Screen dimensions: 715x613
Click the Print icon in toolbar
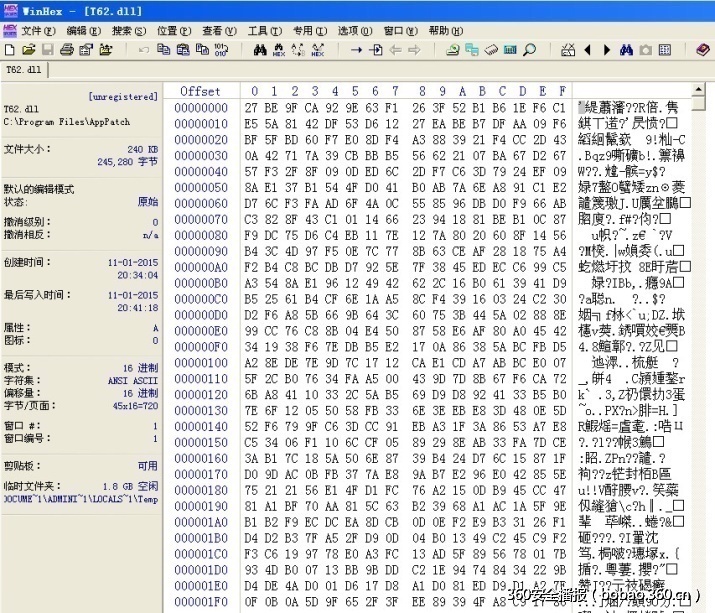click(66, 49)
